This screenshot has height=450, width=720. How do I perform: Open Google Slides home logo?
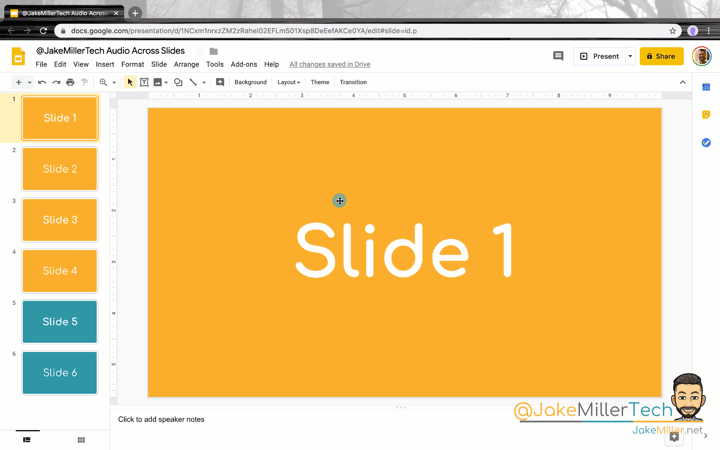[x=18, y=56]
